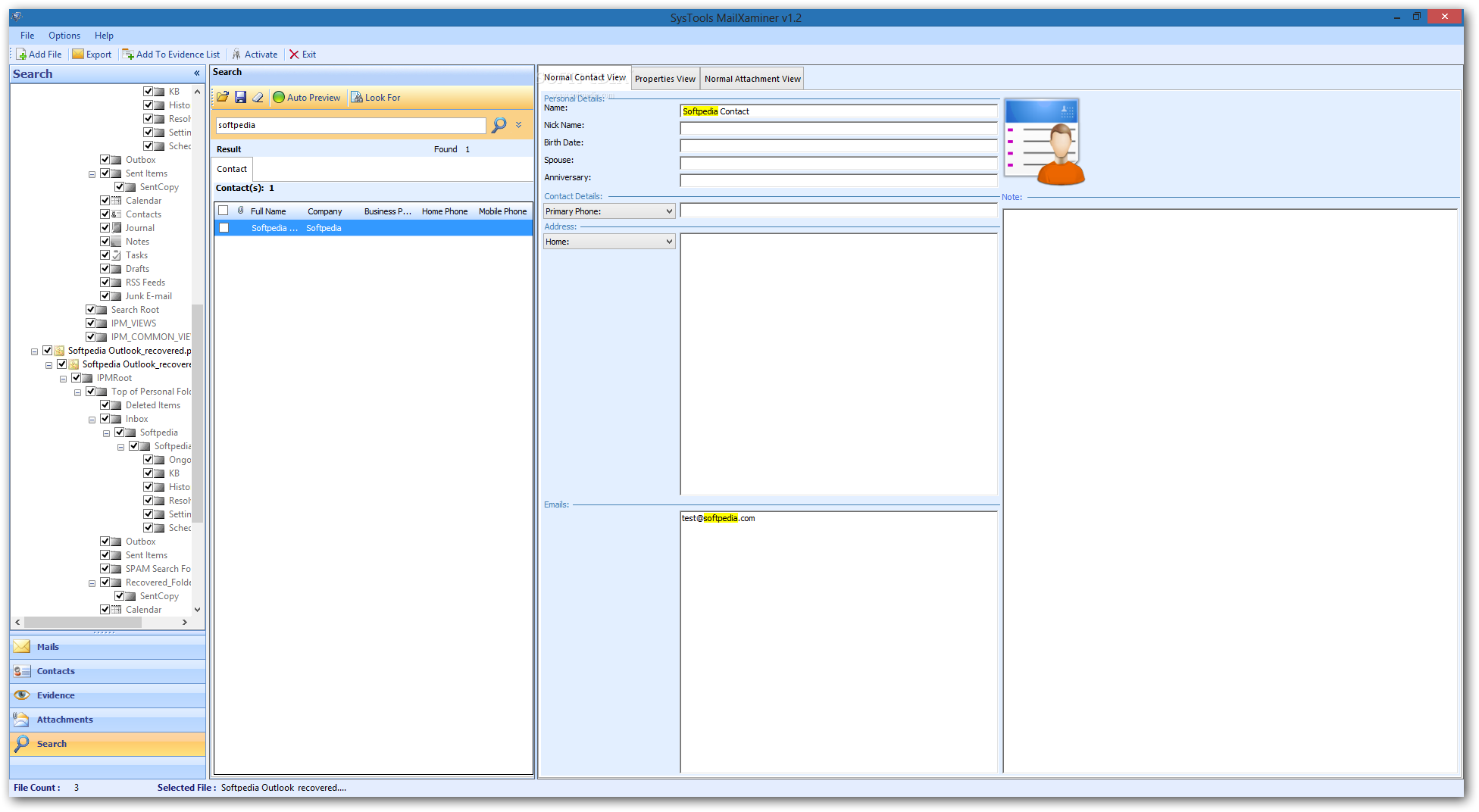Viewport: 1479px width, 812px height.
Task: Sort results by Company column
Action: pyautogui.click(x=324, y=211)
